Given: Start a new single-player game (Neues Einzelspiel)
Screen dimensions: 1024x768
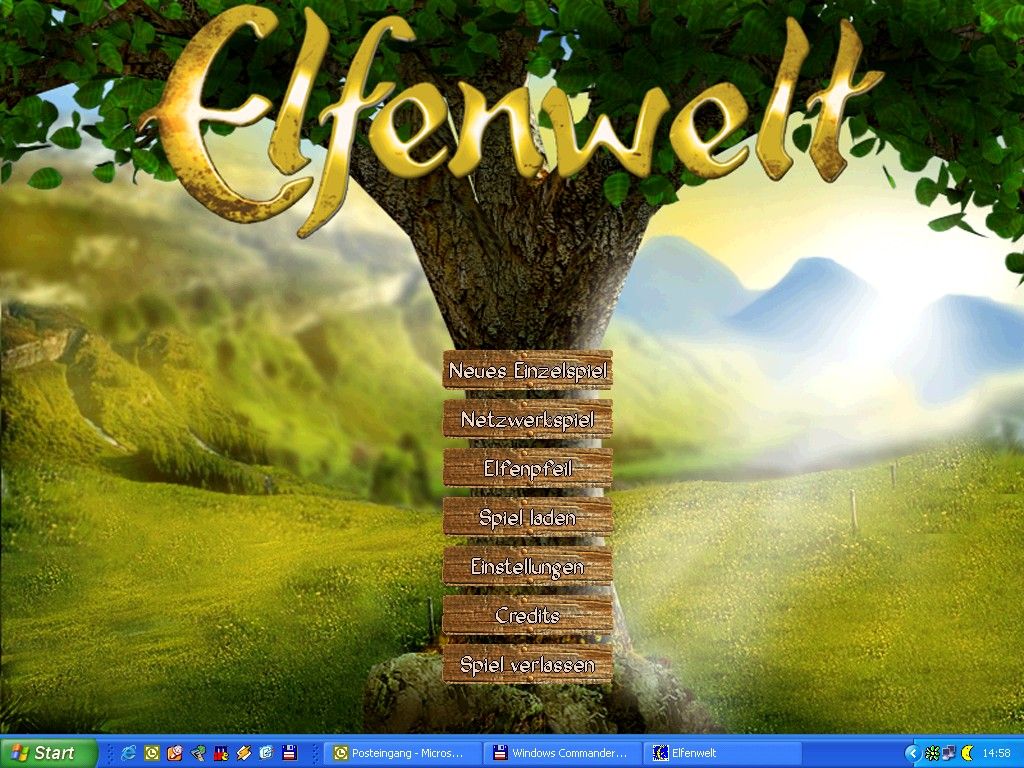Looking at the screenshot, I should 527,370.
